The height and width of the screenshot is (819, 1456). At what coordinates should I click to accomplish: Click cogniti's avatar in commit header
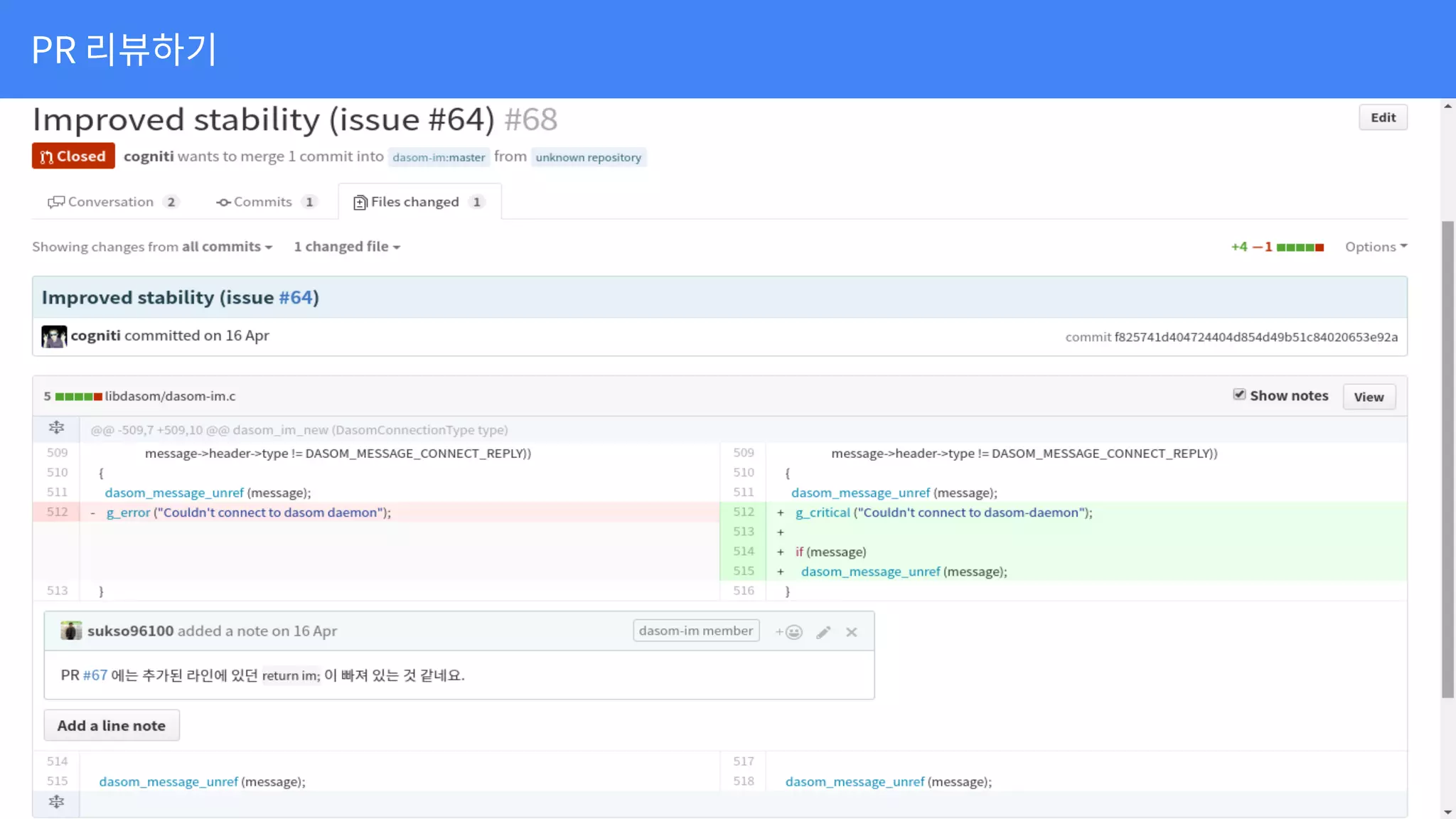coord(54,336)
